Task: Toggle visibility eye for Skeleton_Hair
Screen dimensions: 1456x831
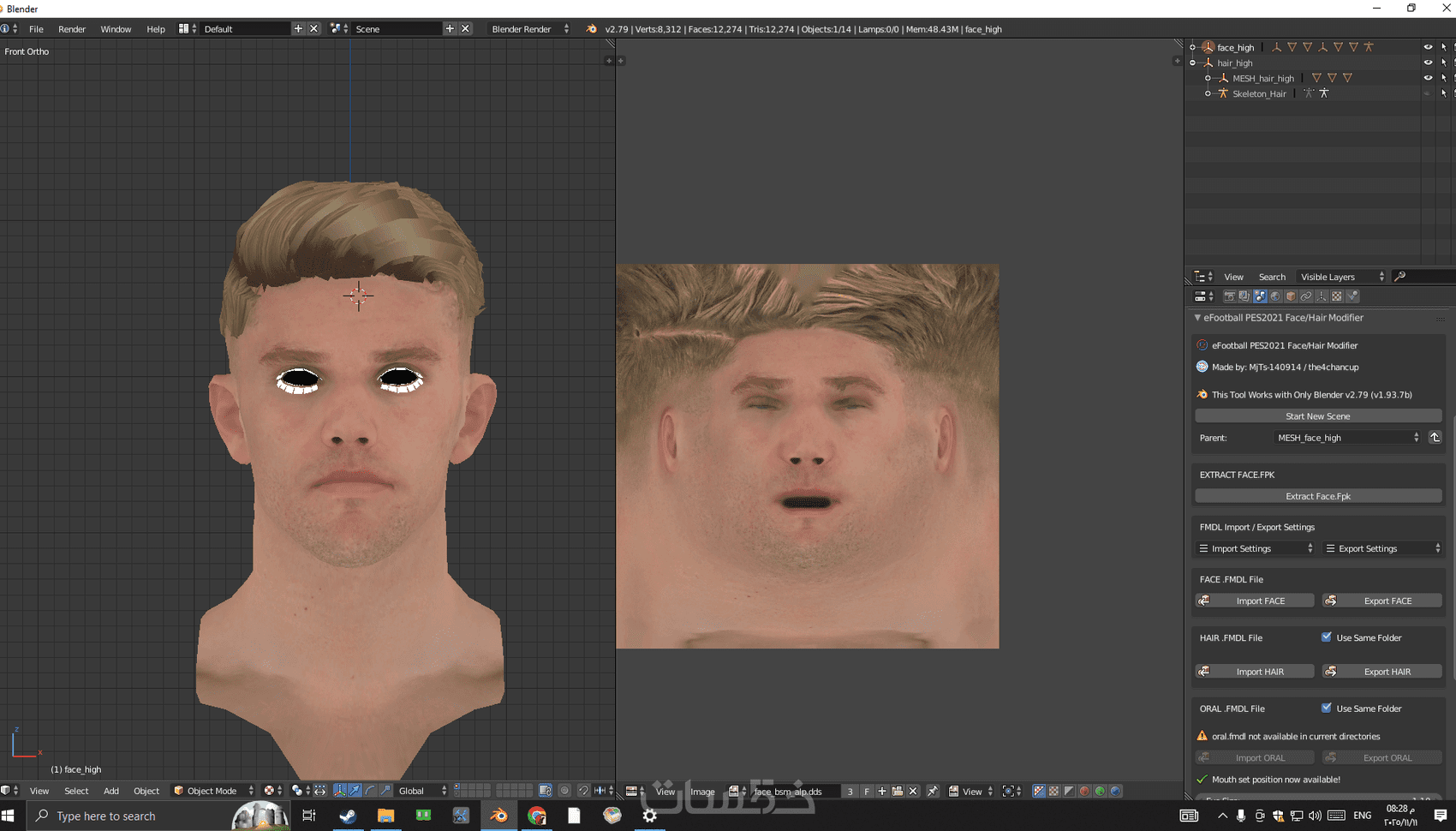Action: (1428, 93)
